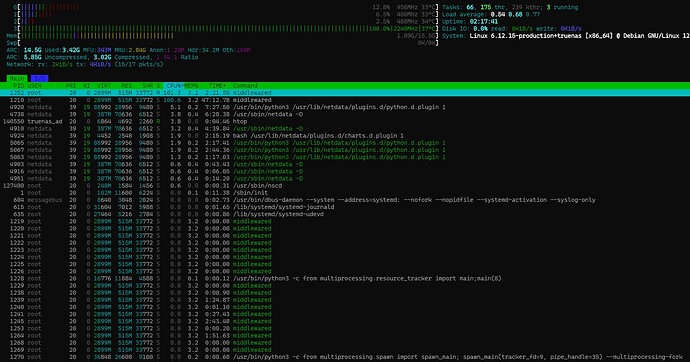Select the systemd-journald process row
Viewport: 690px width, 362px height.
pyautogui.click(x=345, y=207)
